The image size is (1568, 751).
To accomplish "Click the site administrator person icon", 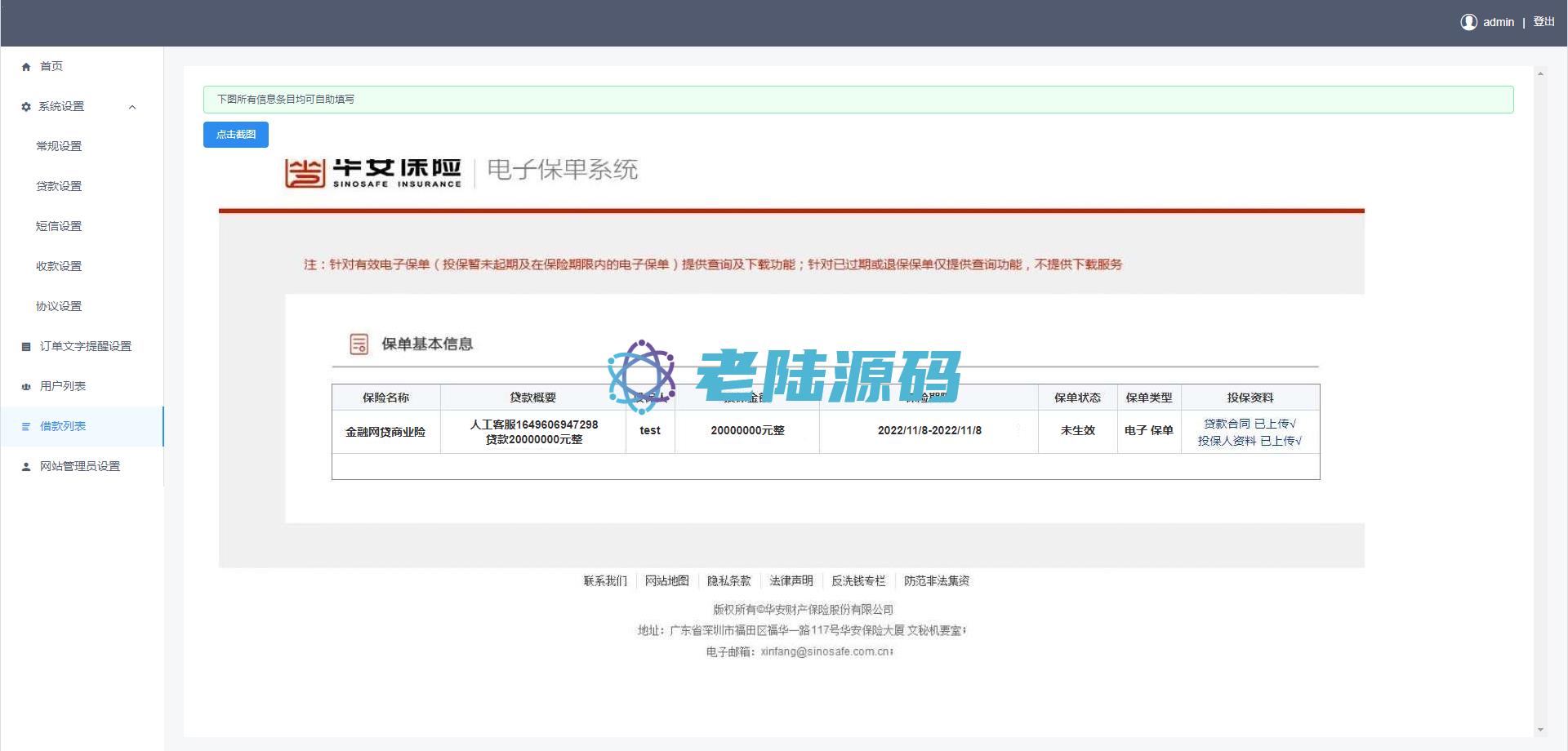I will click(26, 467).
